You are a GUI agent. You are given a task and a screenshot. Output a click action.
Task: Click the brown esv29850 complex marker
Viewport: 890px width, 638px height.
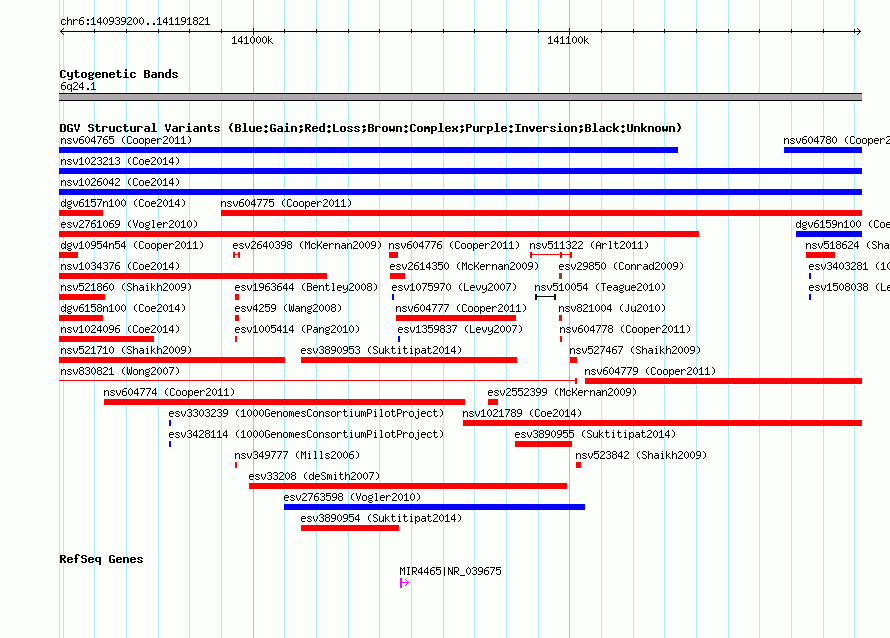click(x=560, y=276)
